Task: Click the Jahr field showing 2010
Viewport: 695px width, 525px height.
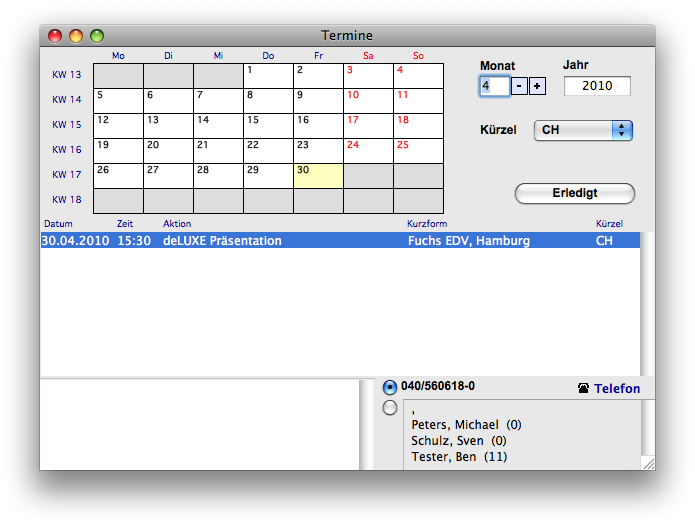Action: [x=597, y=86]
